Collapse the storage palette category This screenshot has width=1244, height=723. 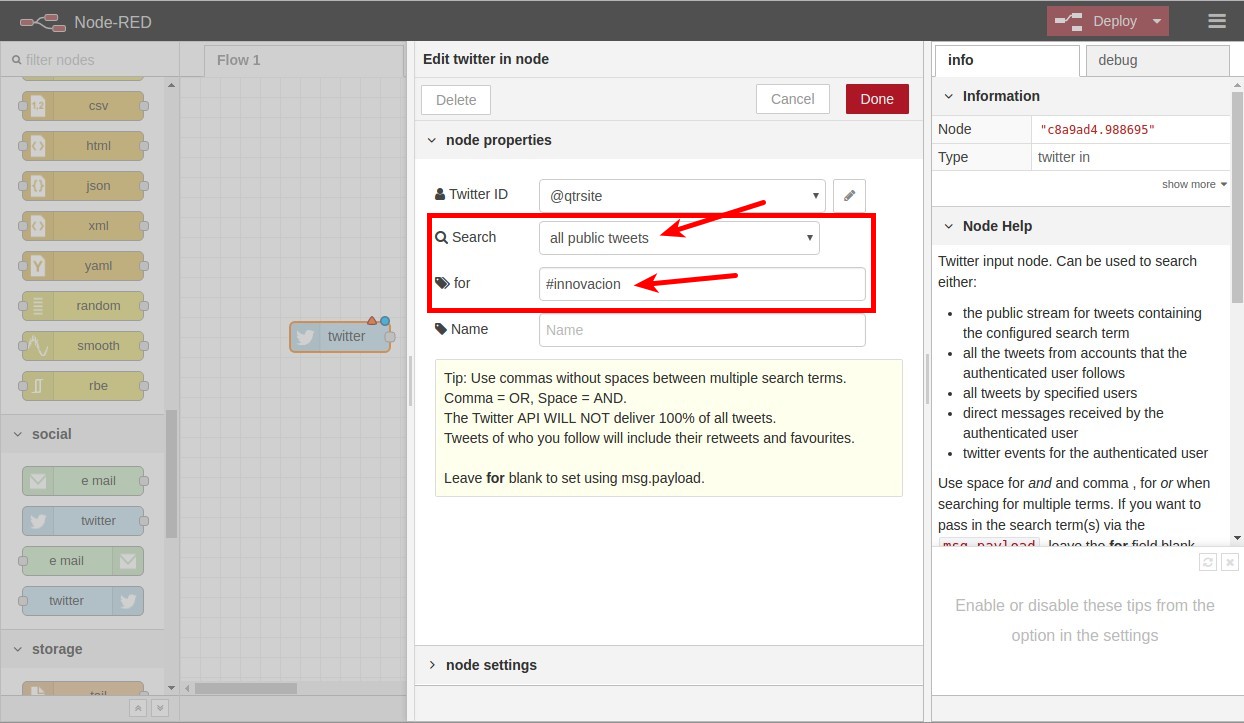pos(82,649)
